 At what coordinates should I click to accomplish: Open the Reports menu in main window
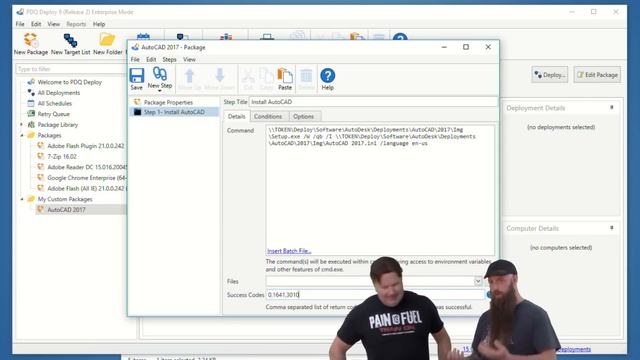coord(76,24)
